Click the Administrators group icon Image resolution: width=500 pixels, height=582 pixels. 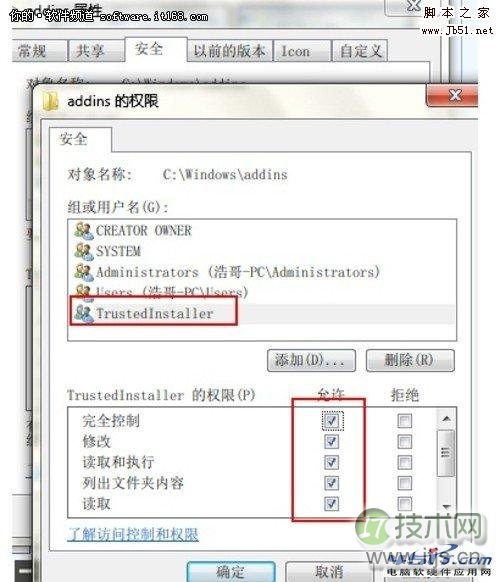(84, 271)
